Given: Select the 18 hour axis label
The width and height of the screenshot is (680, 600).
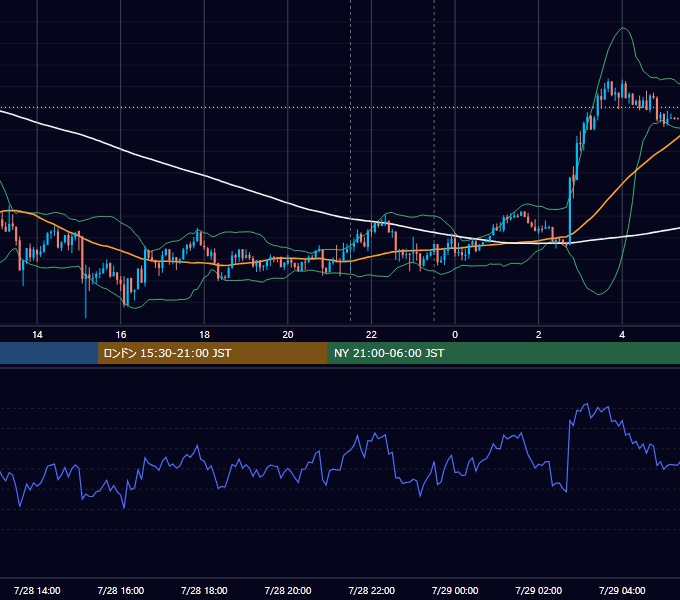Looking at the screenshot, I should click(x=204, y=335).
